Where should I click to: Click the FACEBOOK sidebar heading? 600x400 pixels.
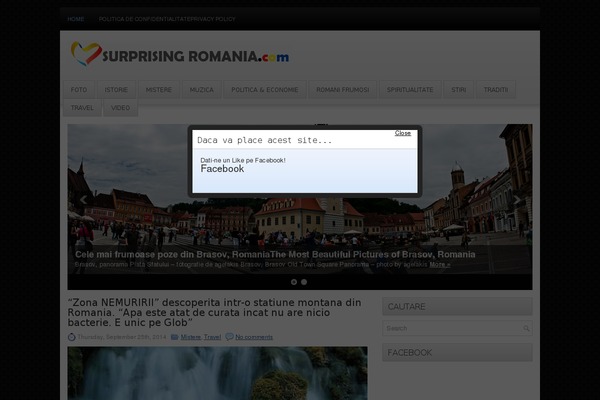tap(457, 353)
